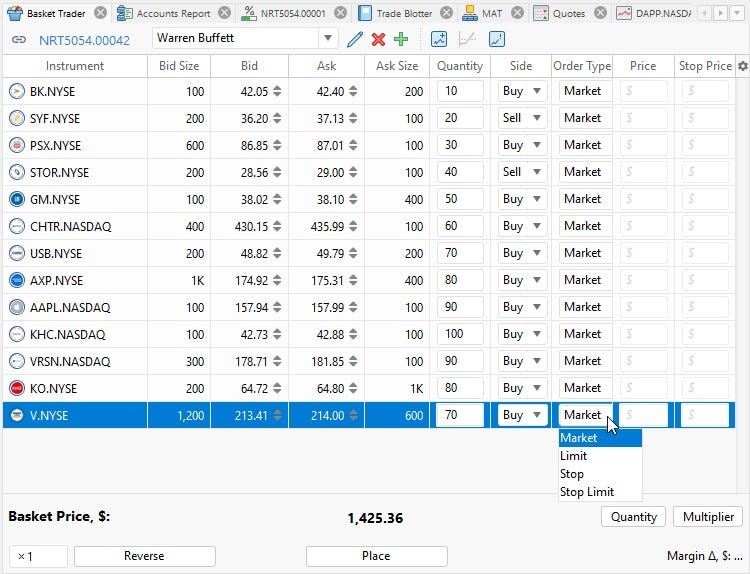Open table settings gear icon
The width and height of the screenshot is (750, 574).
tap(742, 66)
